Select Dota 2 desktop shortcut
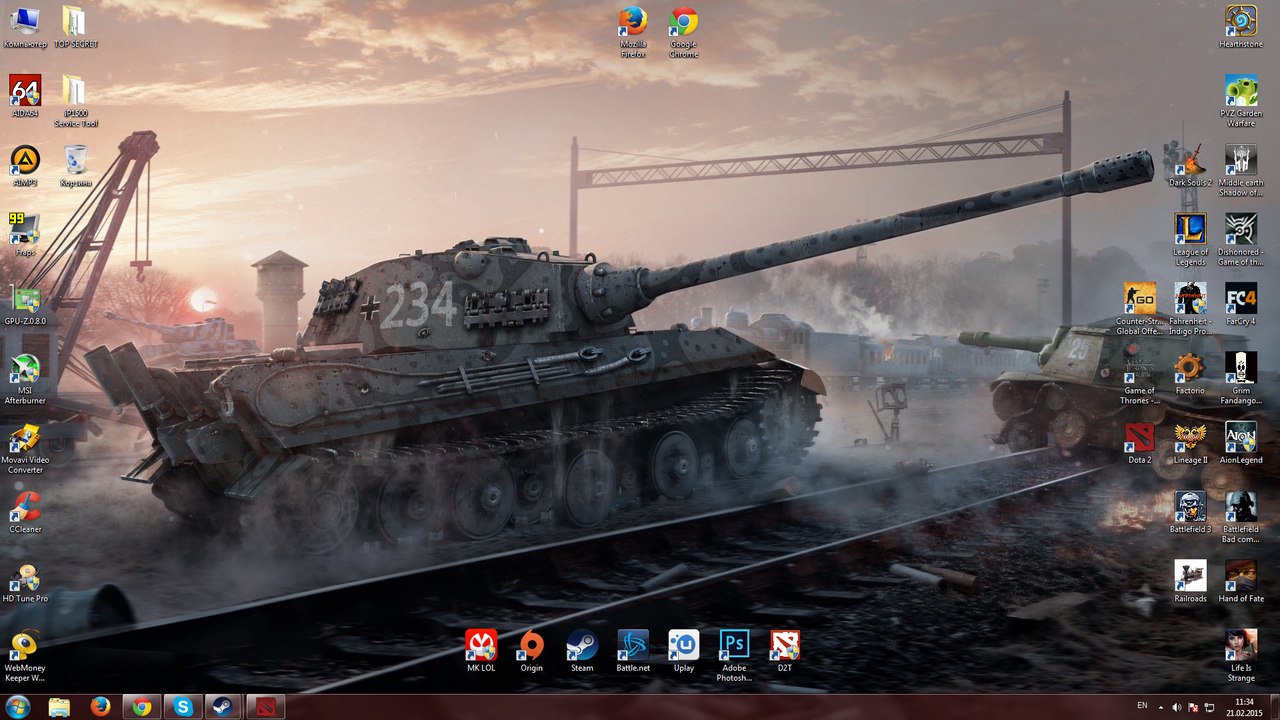The width and height of the screenshot is (1280, 720). 1139,443
